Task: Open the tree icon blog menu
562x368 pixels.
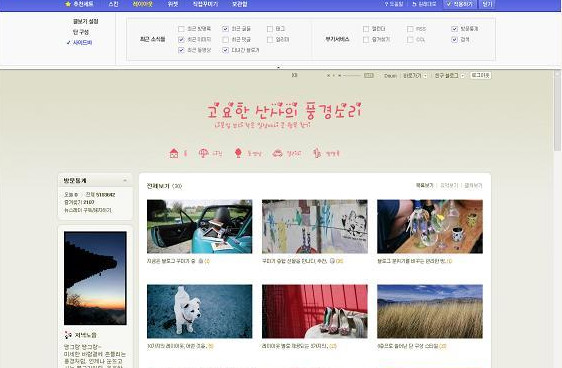Action: (238, 153)
